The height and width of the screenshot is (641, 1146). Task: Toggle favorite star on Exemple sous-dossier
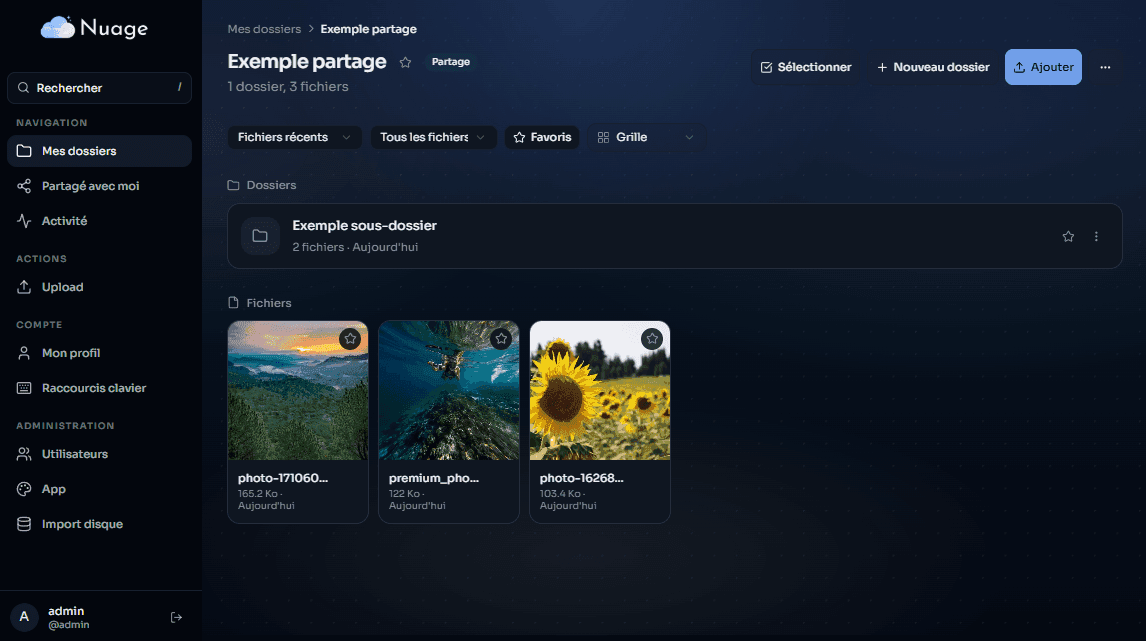pyautogui.click(x=1068, y=237)
